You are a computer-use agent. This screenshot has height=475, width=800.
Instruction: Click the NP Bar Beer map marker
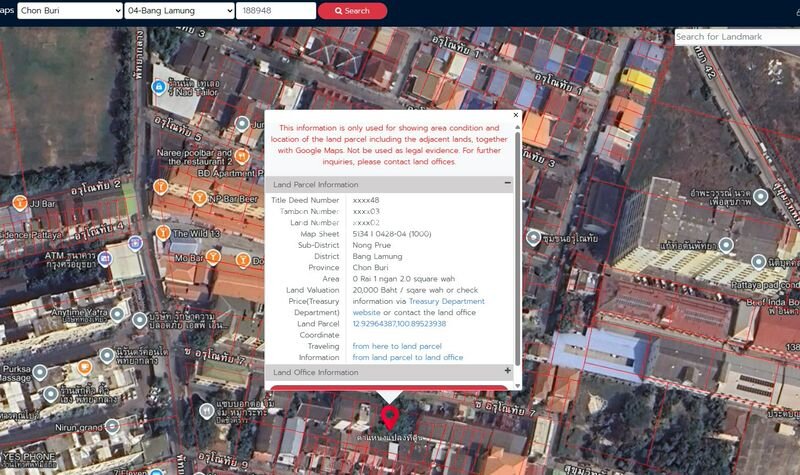pos(199,197)
